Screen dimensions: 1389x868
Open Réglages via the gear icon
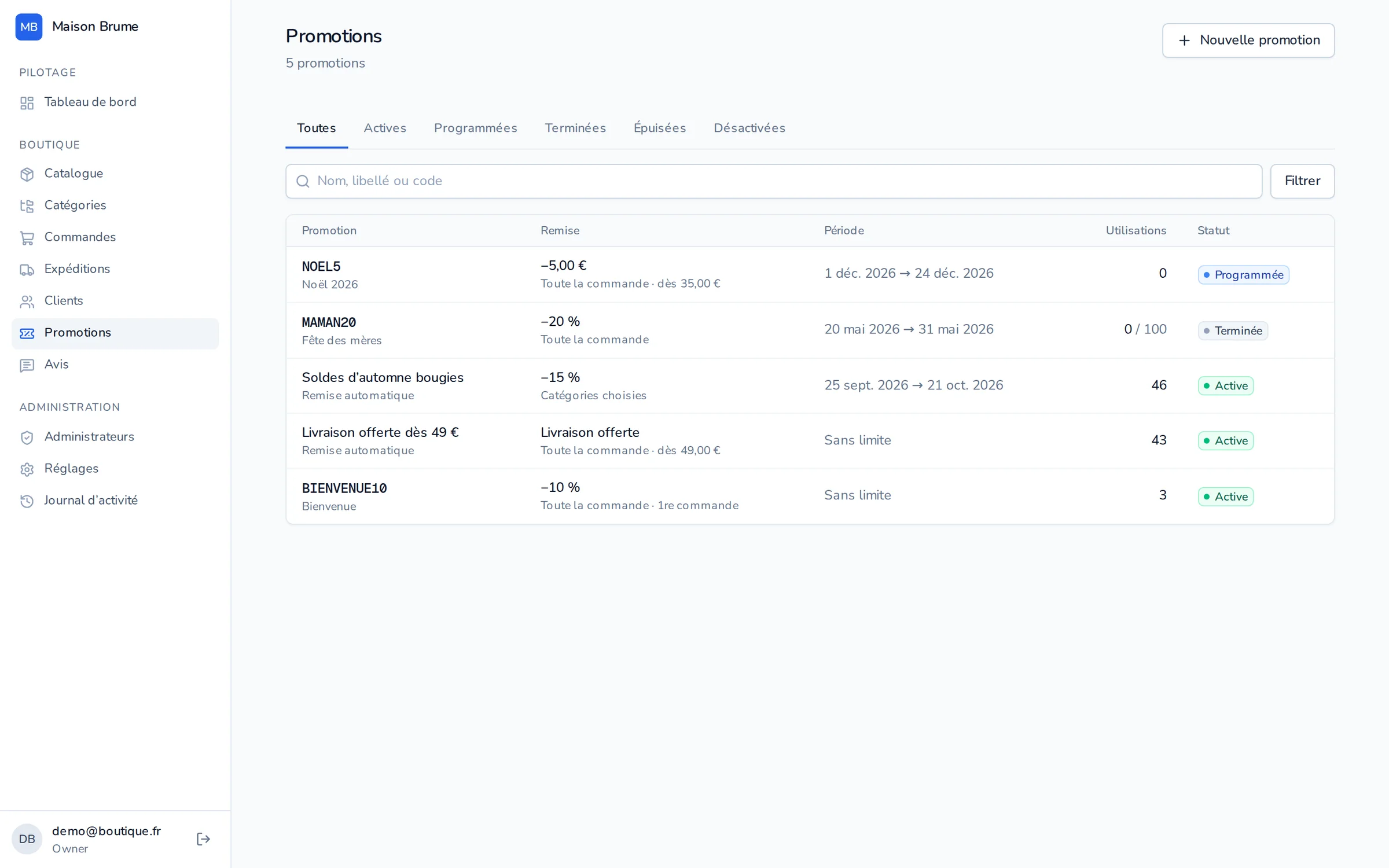click(x=27, y=469)
